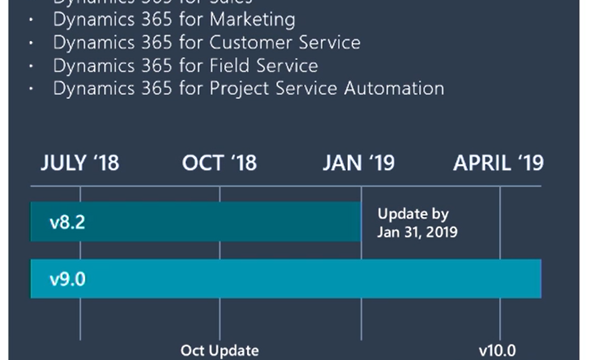Click bullet point before Customer Service item
590x360 pixels.
[x=31, y=43]
